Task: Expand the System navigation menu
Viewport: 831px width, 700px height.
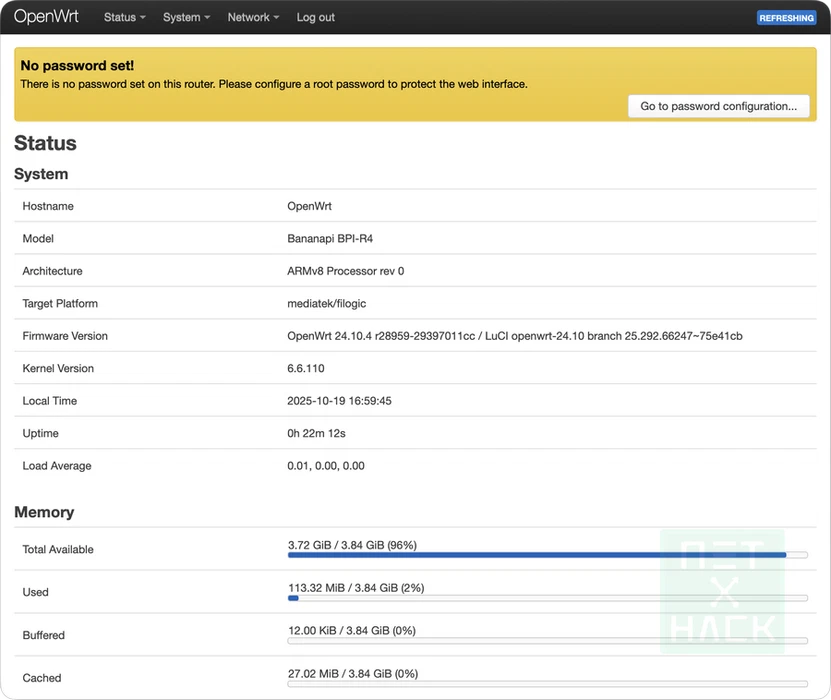Action: coord(186,18)
